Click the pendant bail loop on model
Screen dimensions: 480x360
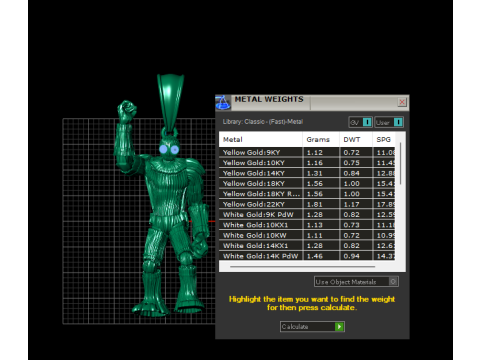pyautogui.click(x=170, y=102)
